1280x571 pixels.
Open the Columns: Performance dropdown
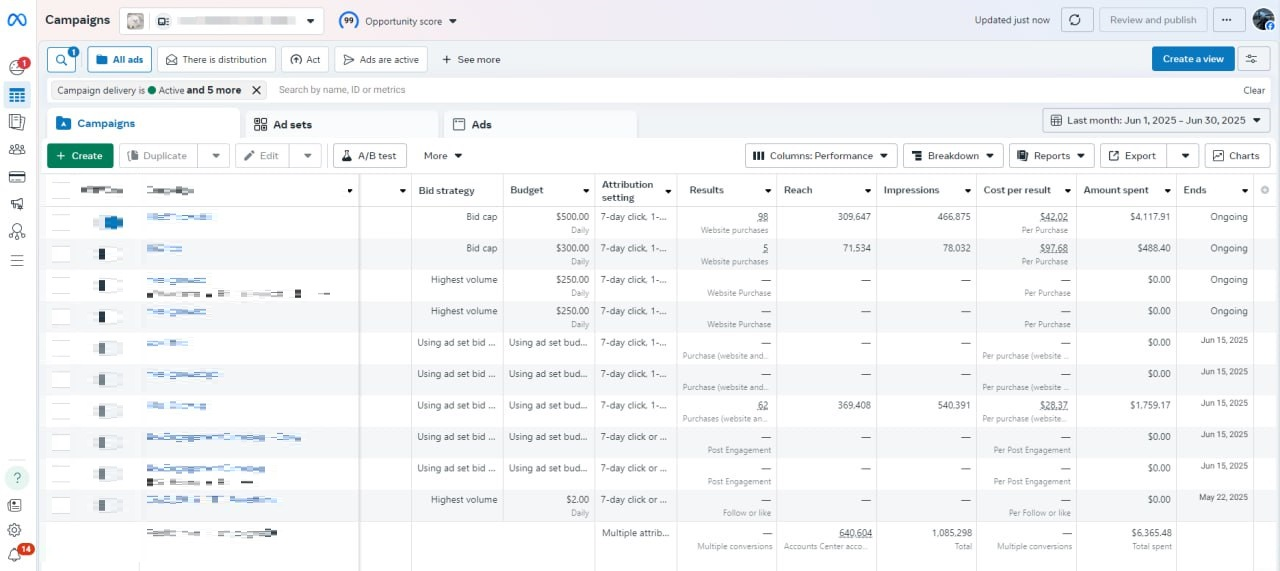point(821,156)
